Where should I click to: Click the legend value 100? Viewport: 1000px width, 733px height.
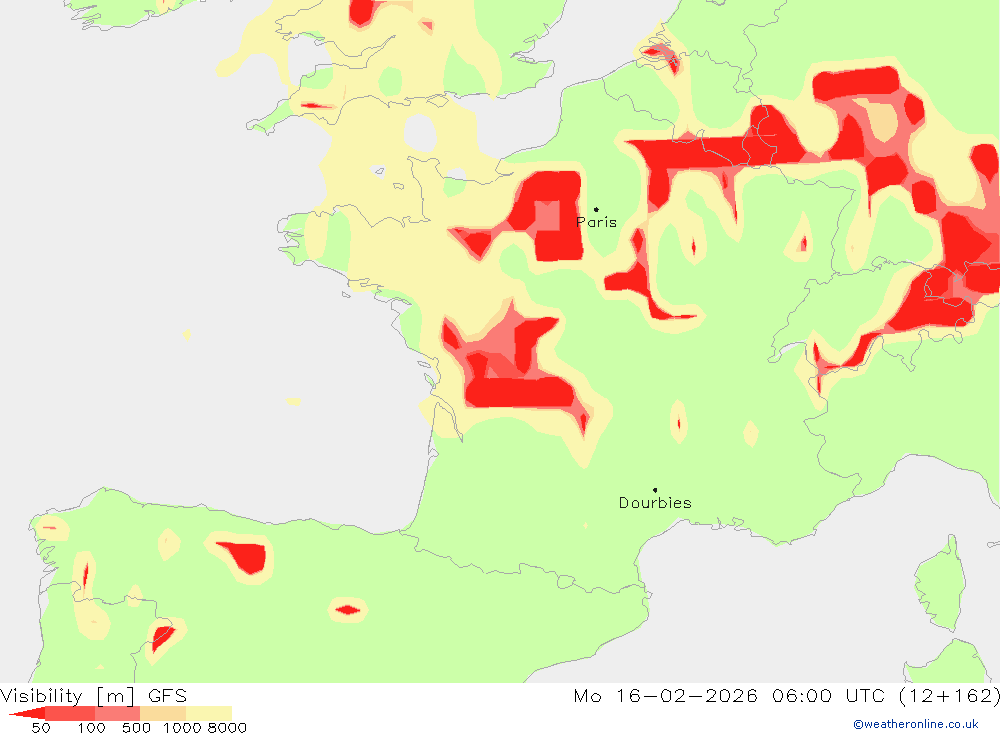coord(91,728)
